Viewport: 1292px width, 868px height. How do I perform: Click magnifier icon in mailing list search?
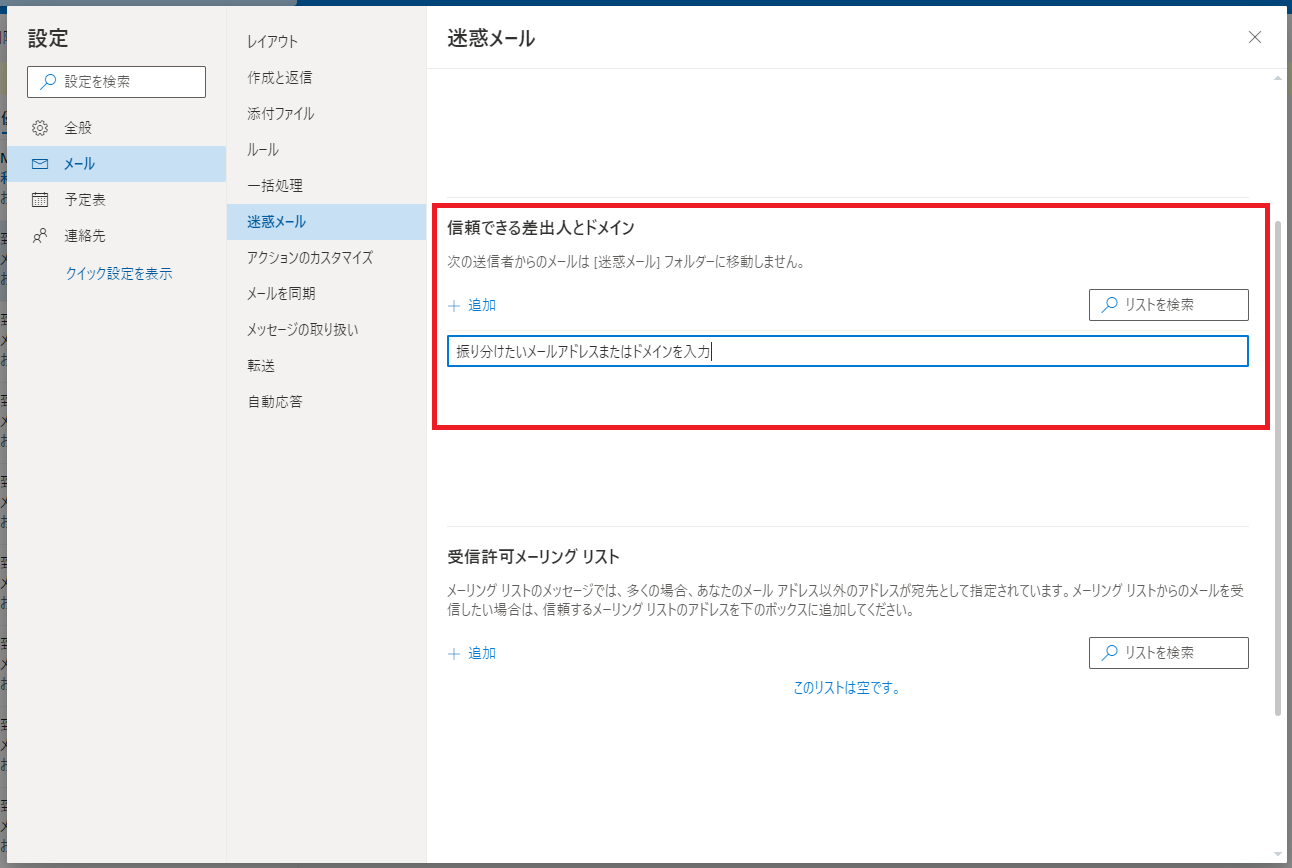1109,653
